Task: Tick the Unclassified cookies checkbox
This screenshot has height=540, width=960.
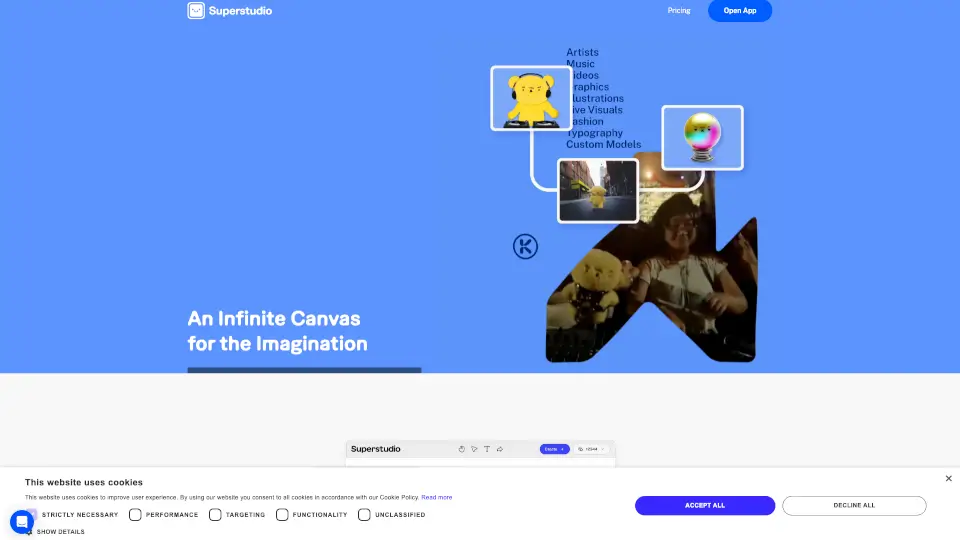Action: (364, 515)
